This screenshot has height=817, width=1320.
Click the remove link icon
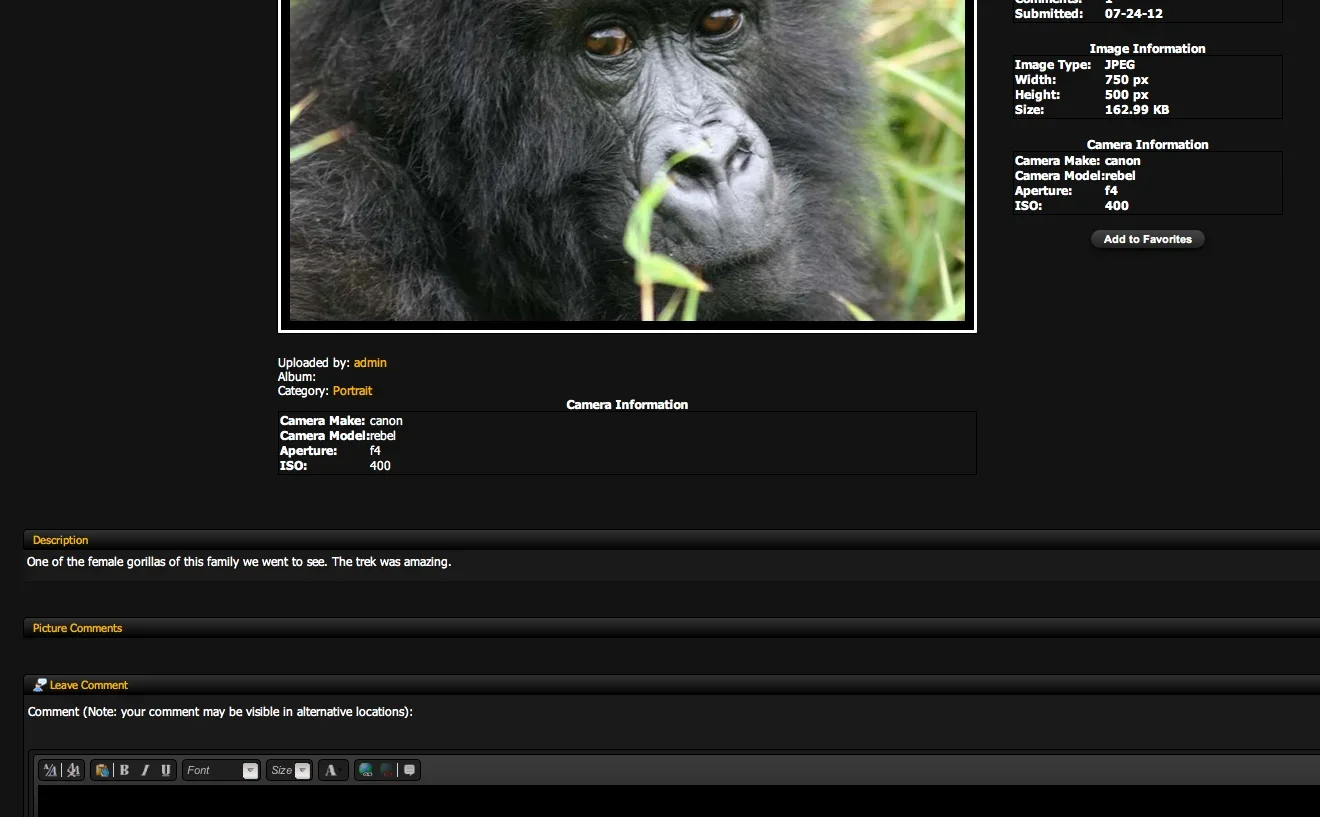386,770
